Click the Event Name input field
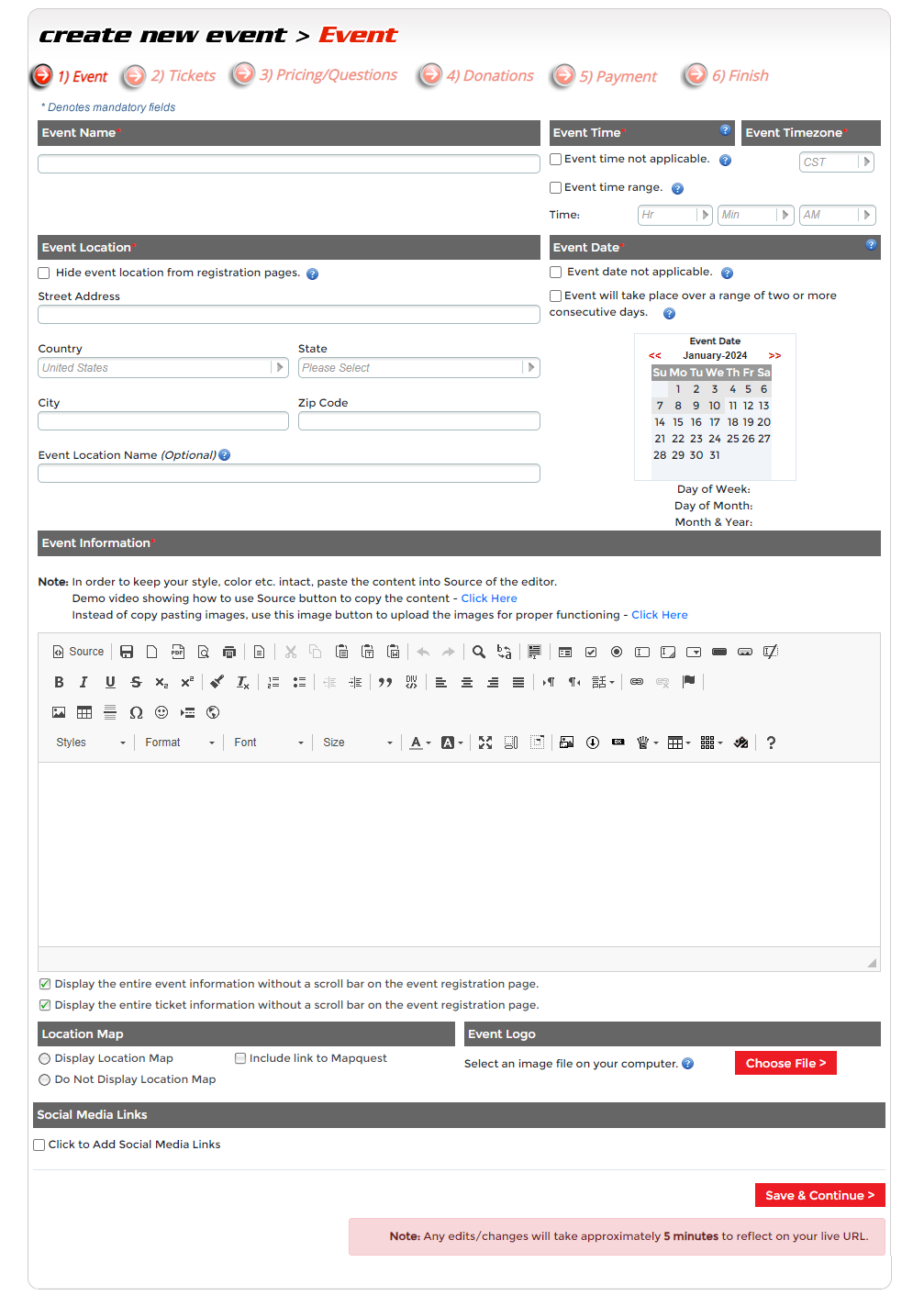This screenshot has height=1307, width=924. point(288,164)
